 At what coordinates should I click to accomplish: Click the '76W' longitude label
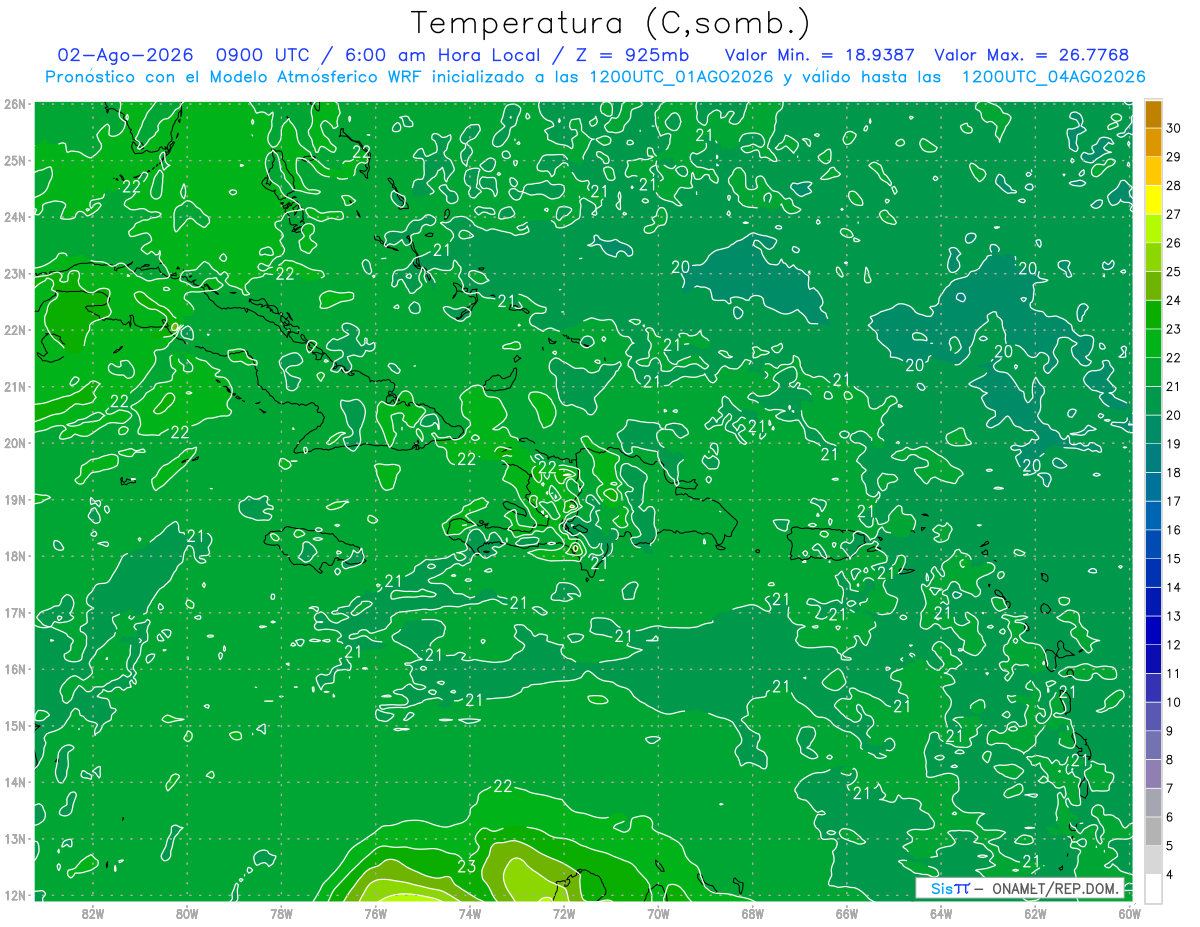pyautogui.click(x=376, y=913)
